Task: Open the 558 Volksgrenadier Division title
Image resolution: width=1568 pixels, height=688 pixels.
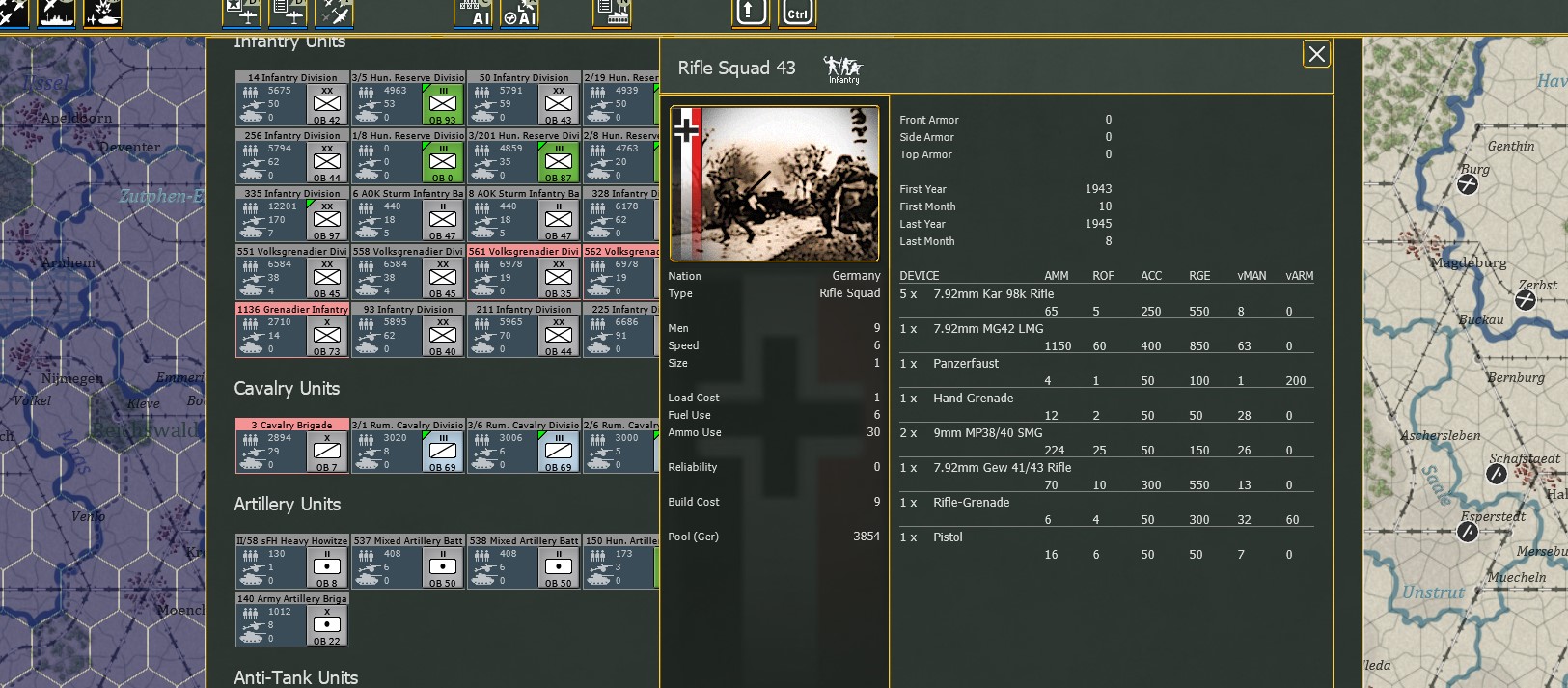Action: click(408, 251)
